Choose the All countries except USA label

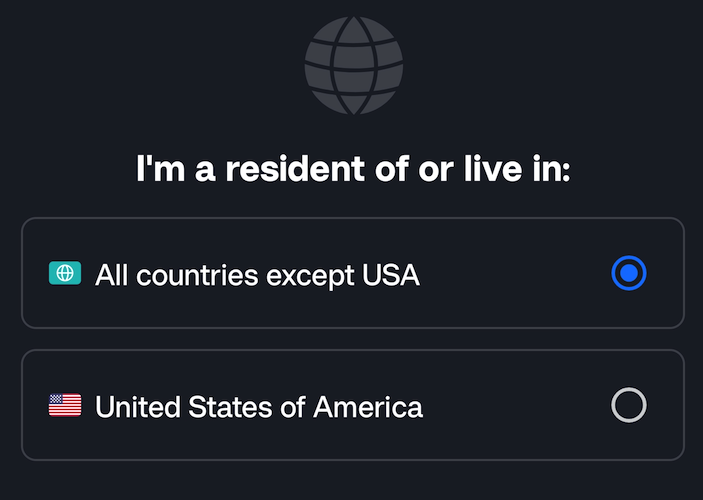[x=257, y=275]
